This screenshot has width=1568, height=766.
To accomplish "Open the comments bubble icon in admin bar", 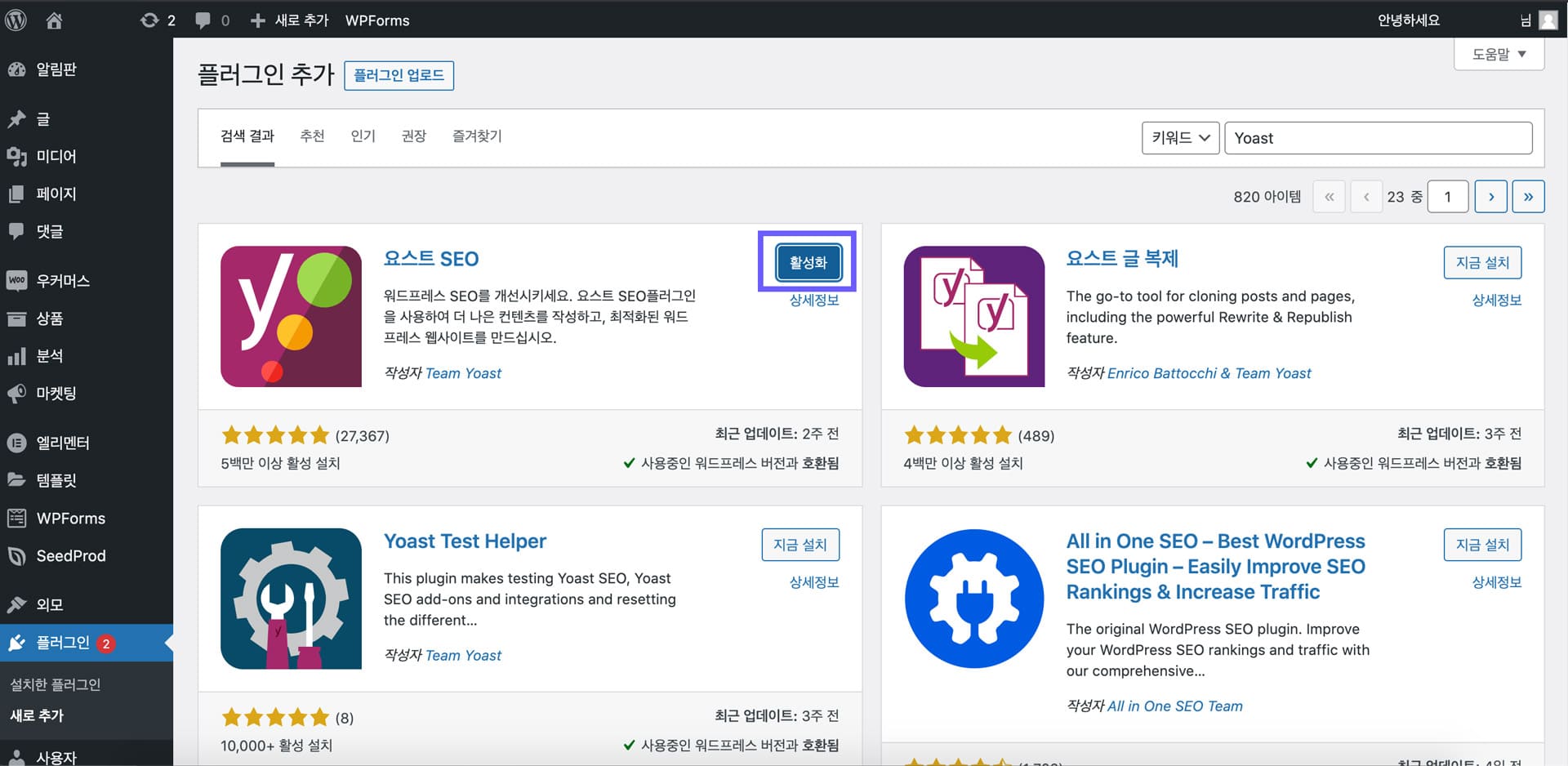I will pos(203,20).
